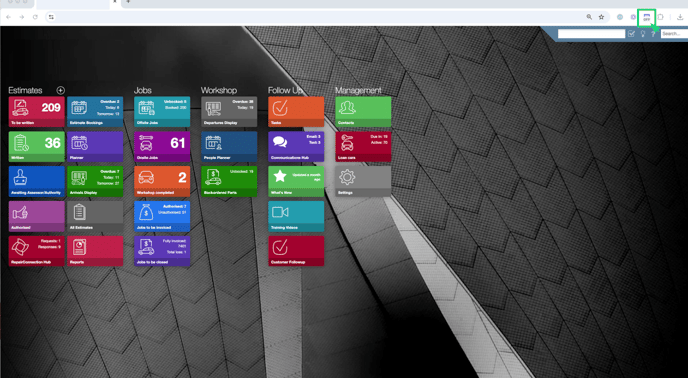Screen dimensions: 688x378
Task: Bookmark the page with the star icon
Action: [601, 17]
